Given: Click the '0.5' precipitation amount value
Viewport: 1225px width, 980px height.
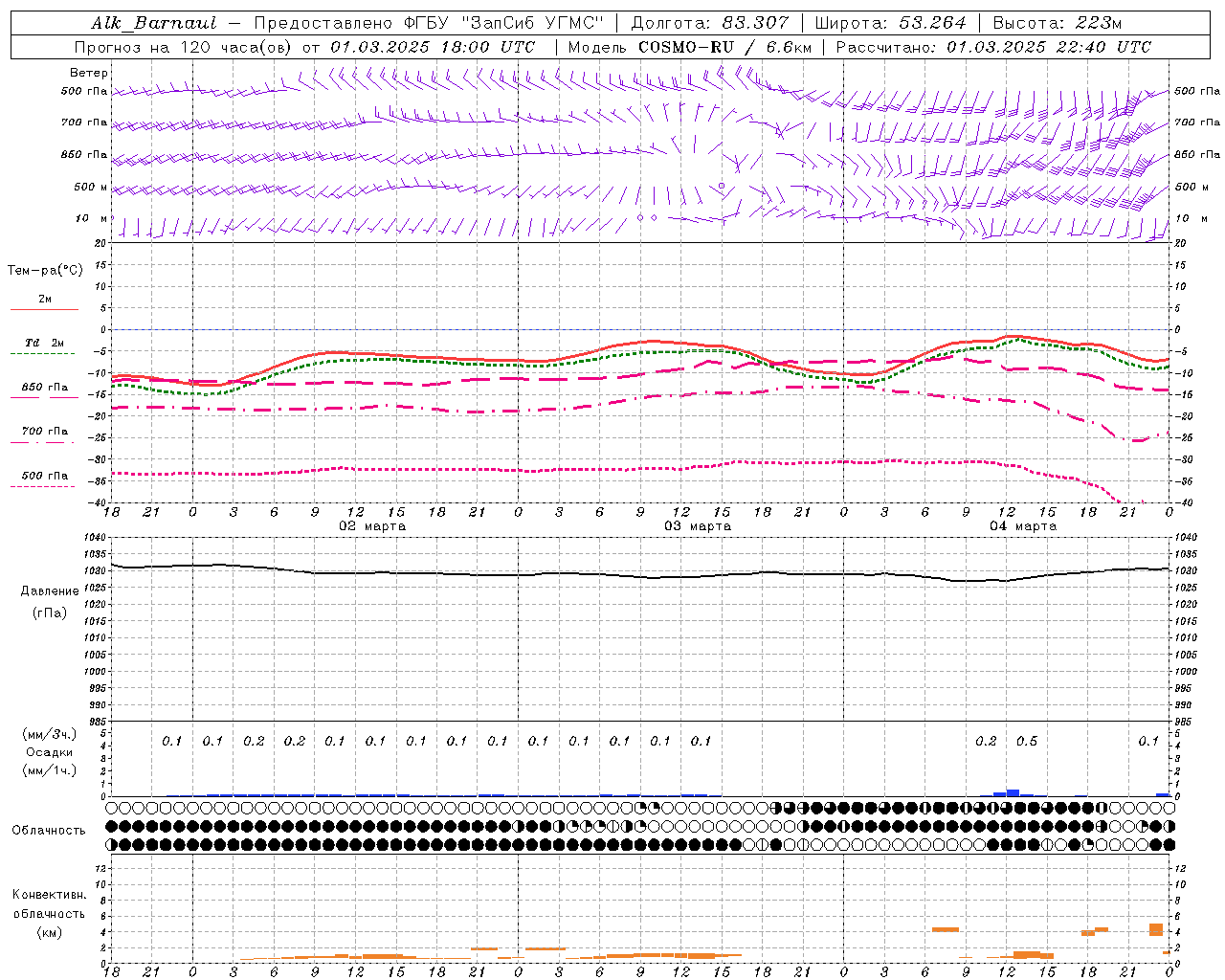Looking at the screenshot, I should pyautogui.click(x=1027, y=742).
